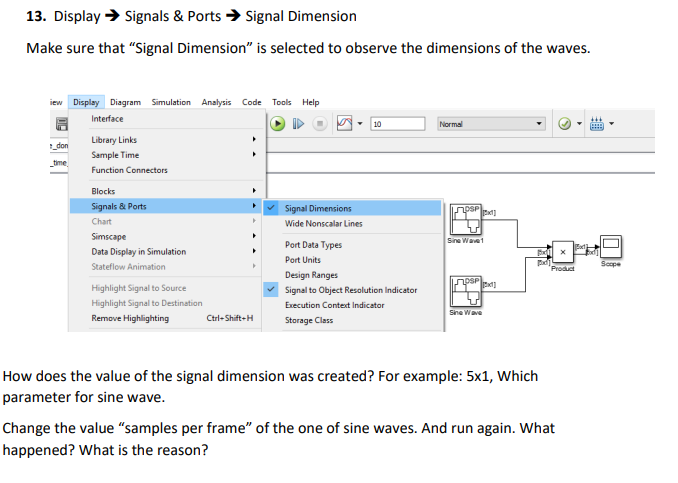Click the View menu at left edge
Image resolution: width=678 pixels, height=483 pixels.
(56, 102)
